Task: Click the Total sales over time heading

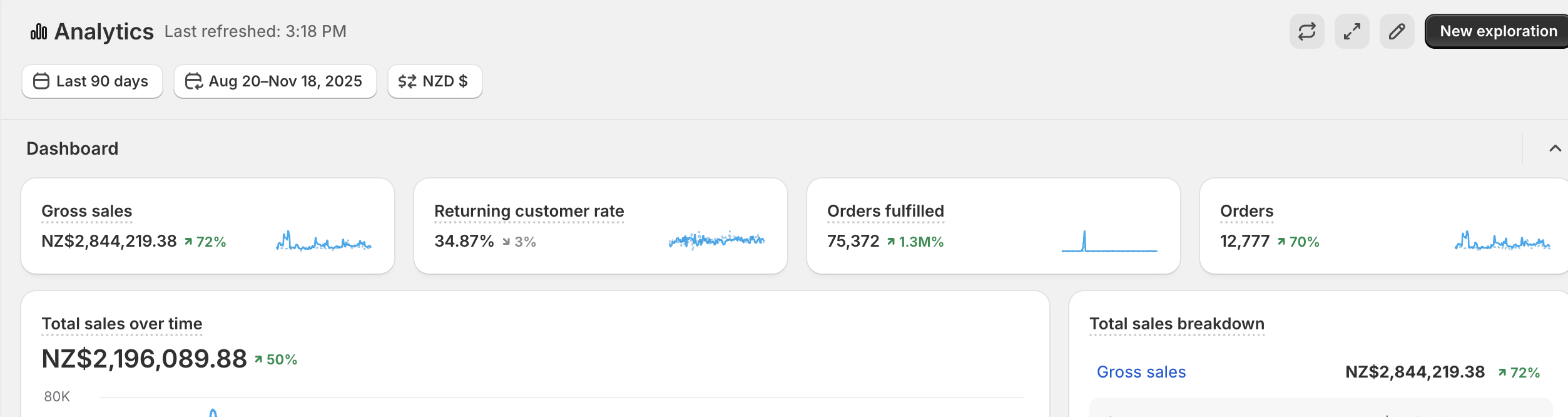Action: point(121,324)
